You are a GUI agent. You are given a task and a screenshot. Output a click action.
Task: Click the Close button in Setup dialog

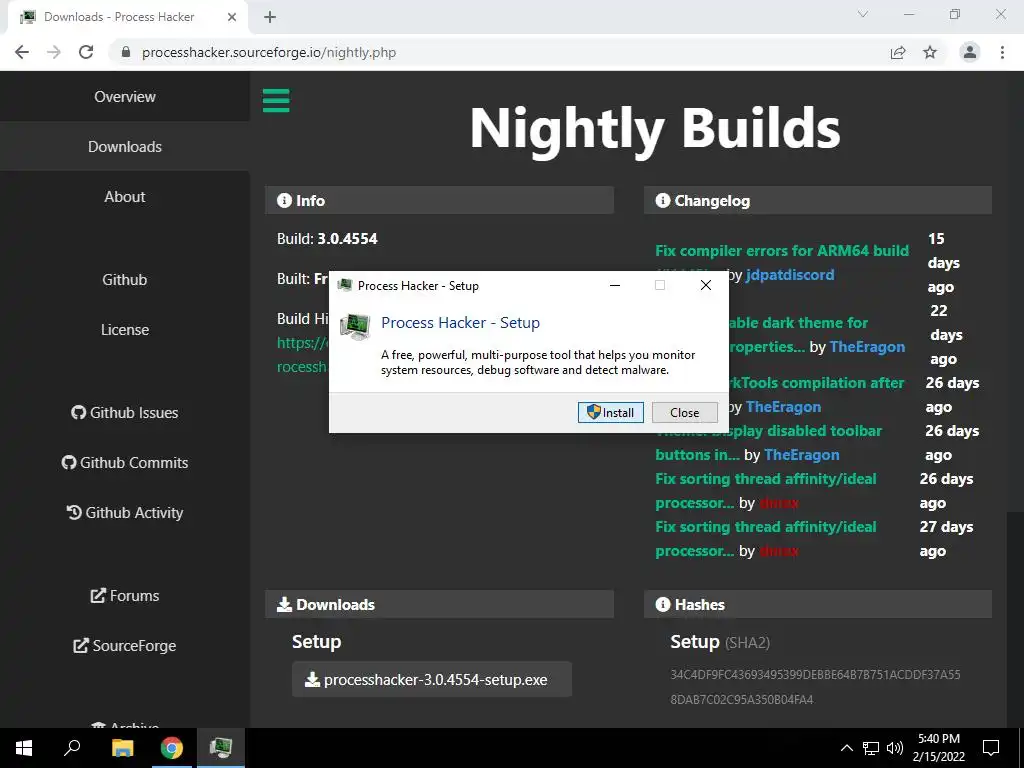[684, 413]
